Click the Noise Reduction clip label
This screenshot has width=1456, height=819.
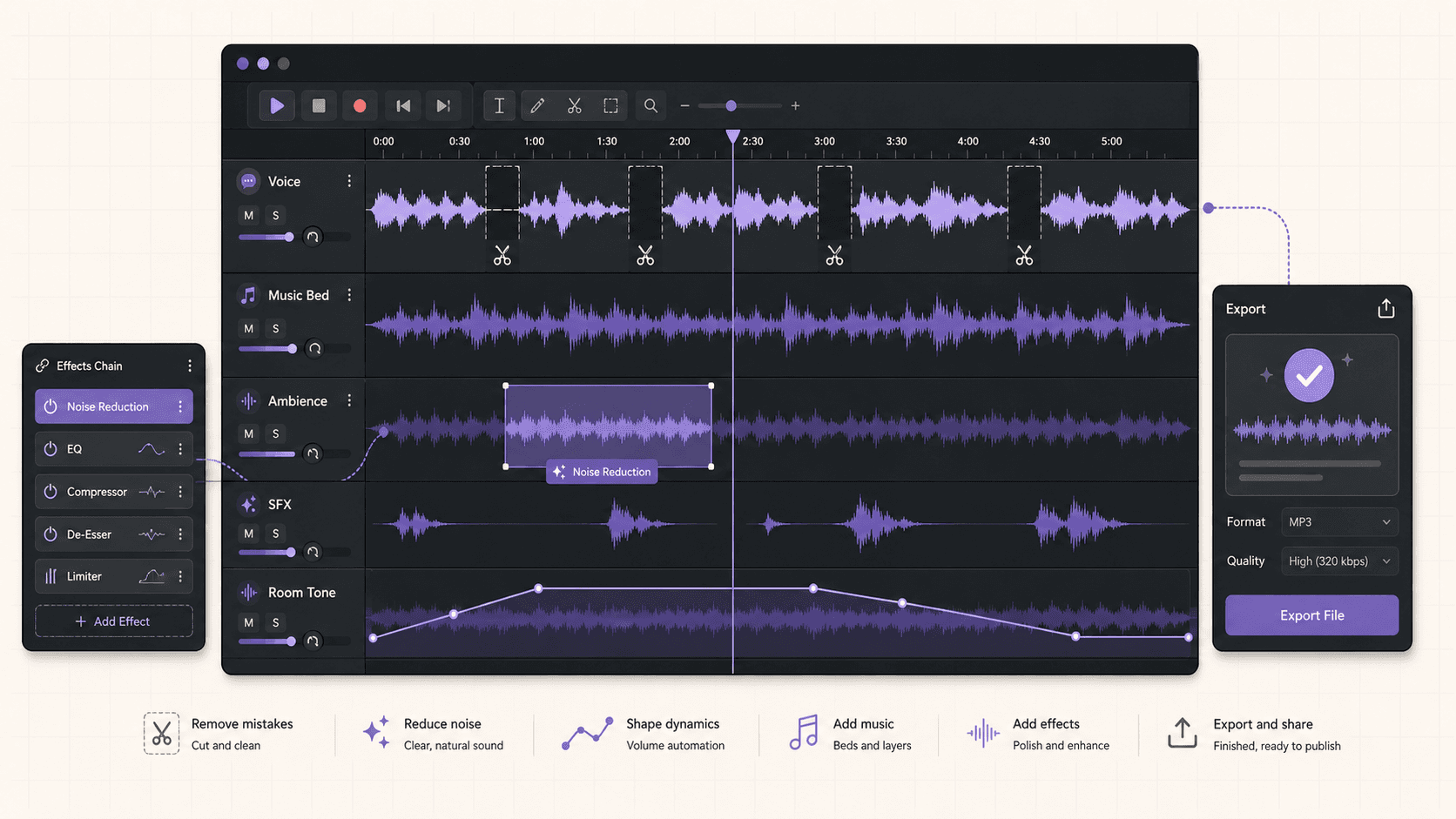602,472
